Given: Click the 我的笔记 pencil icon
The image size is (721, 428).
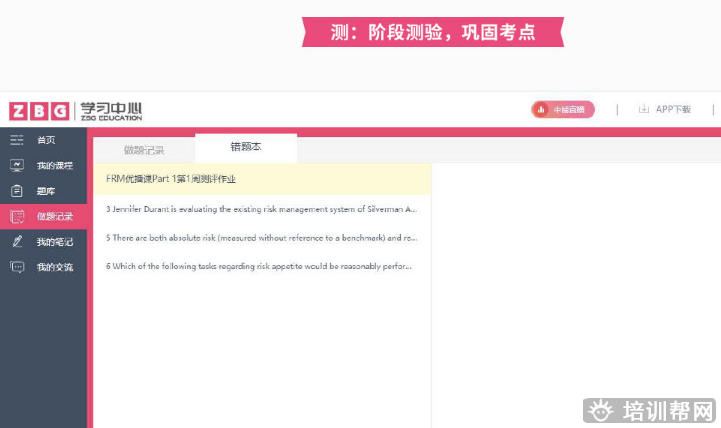Looking at the screenshot, I should [x=17, y=242].
